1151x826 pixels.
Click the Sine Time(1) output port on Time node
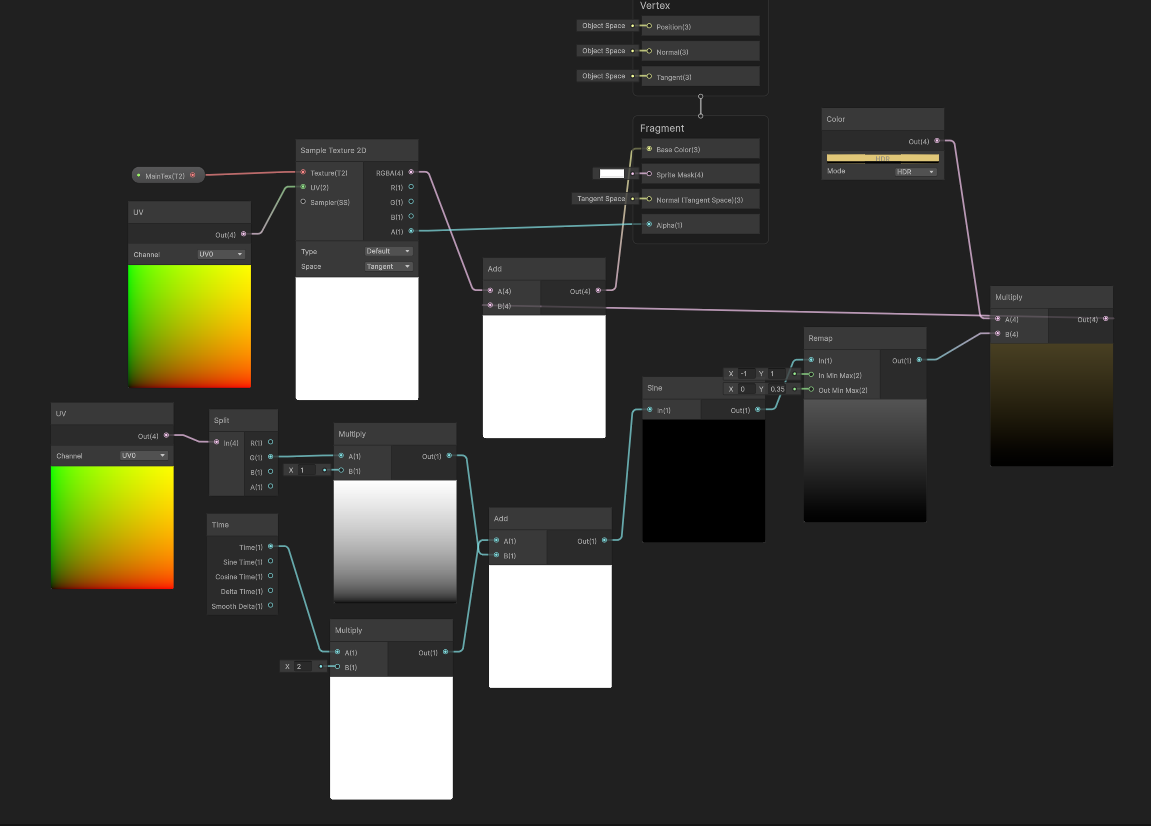point(269,561)
